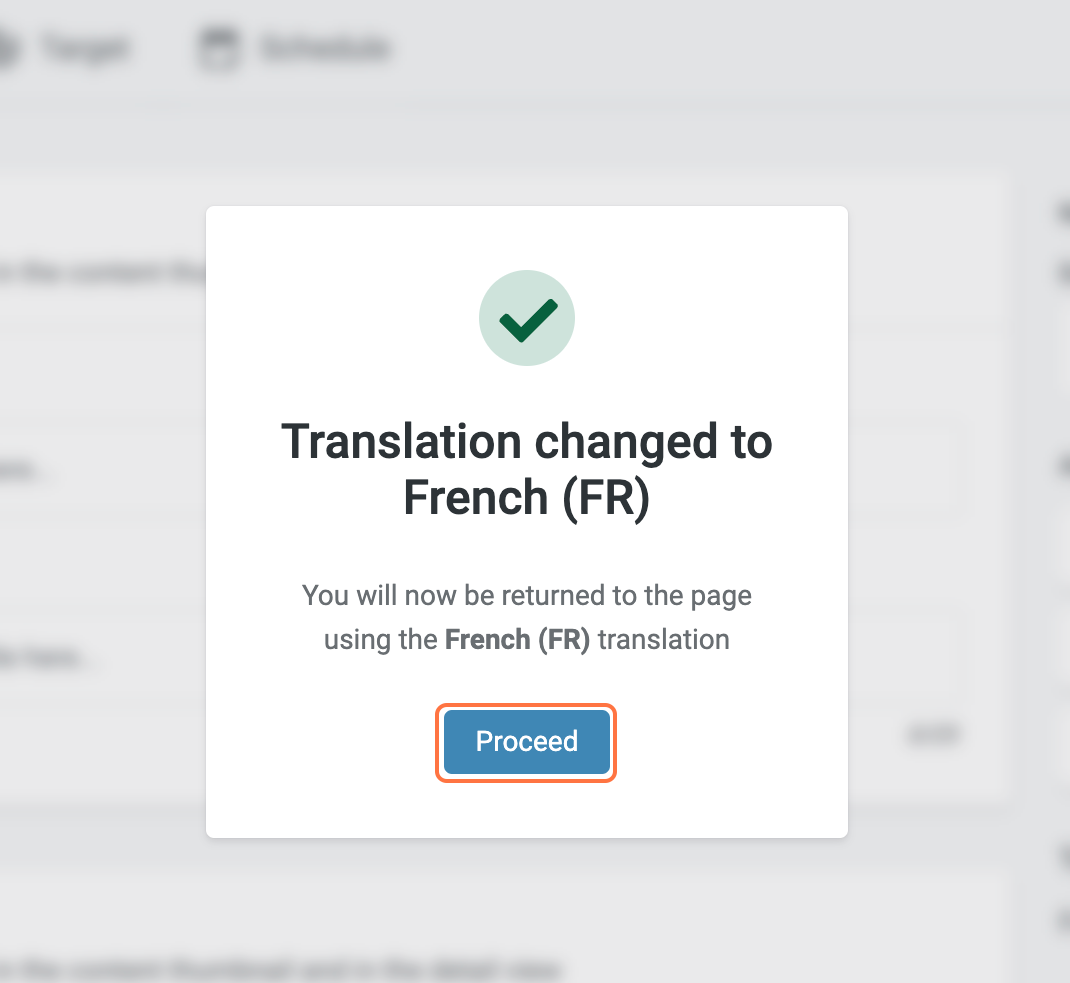Click blurred placeholder text in the lower field
This screenshot has width=1070, height=983.
point(50,659)
